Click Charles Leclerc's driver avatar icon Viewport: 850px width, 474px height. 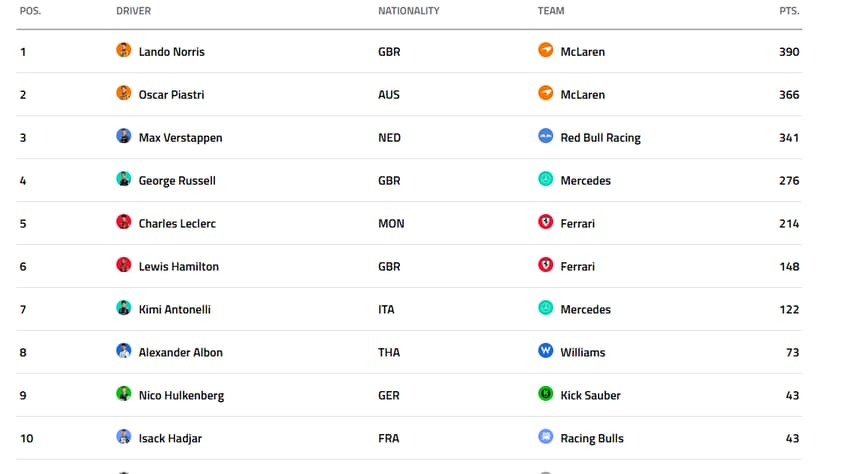(124, 222)
